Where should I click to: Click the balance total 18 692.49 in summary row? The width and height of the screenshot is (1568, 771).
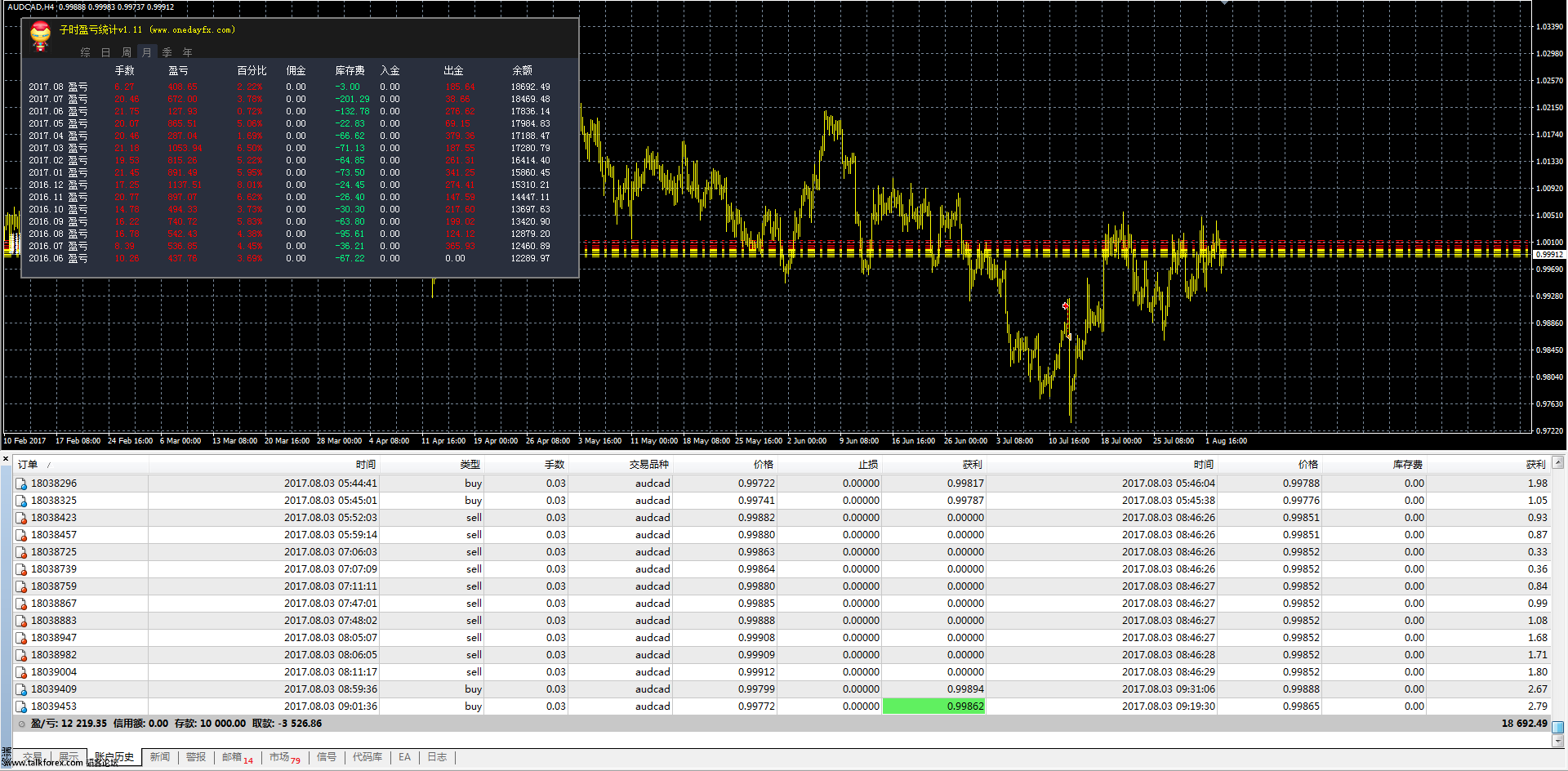[1525, 724]
